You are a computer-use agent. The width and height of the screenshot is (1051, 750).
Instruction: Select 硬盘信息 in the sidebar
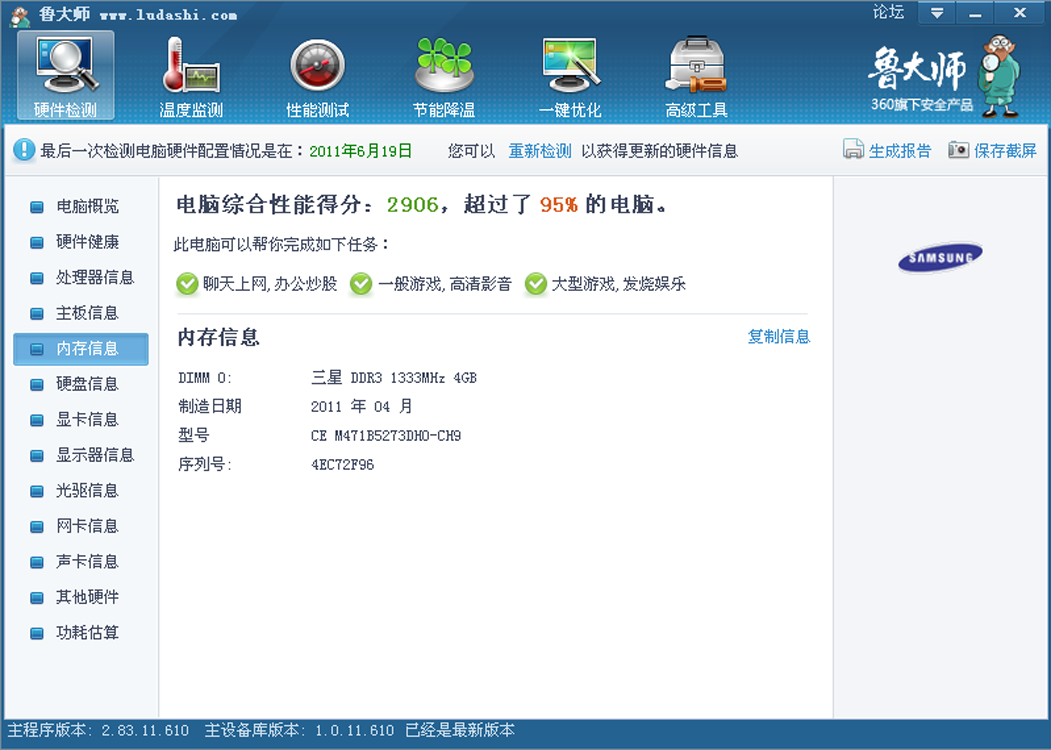pos(81,384)
